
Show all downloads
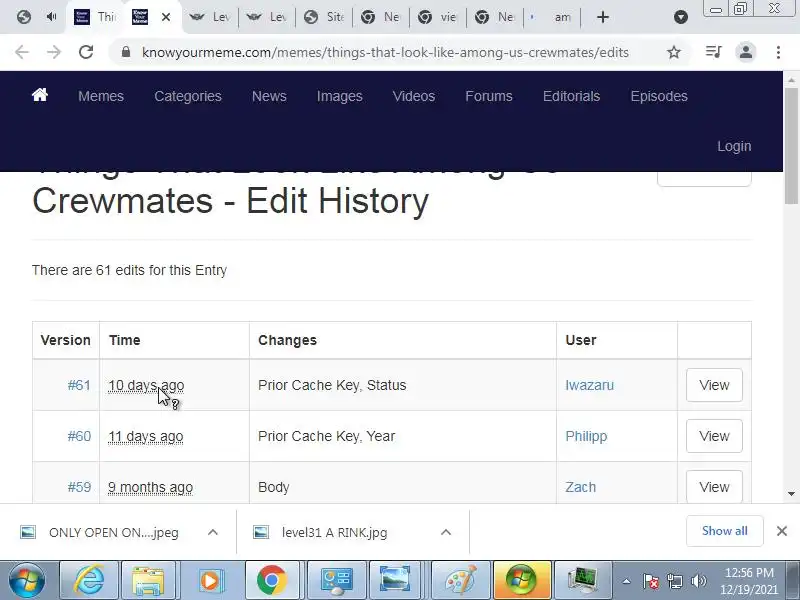(724, 531)
